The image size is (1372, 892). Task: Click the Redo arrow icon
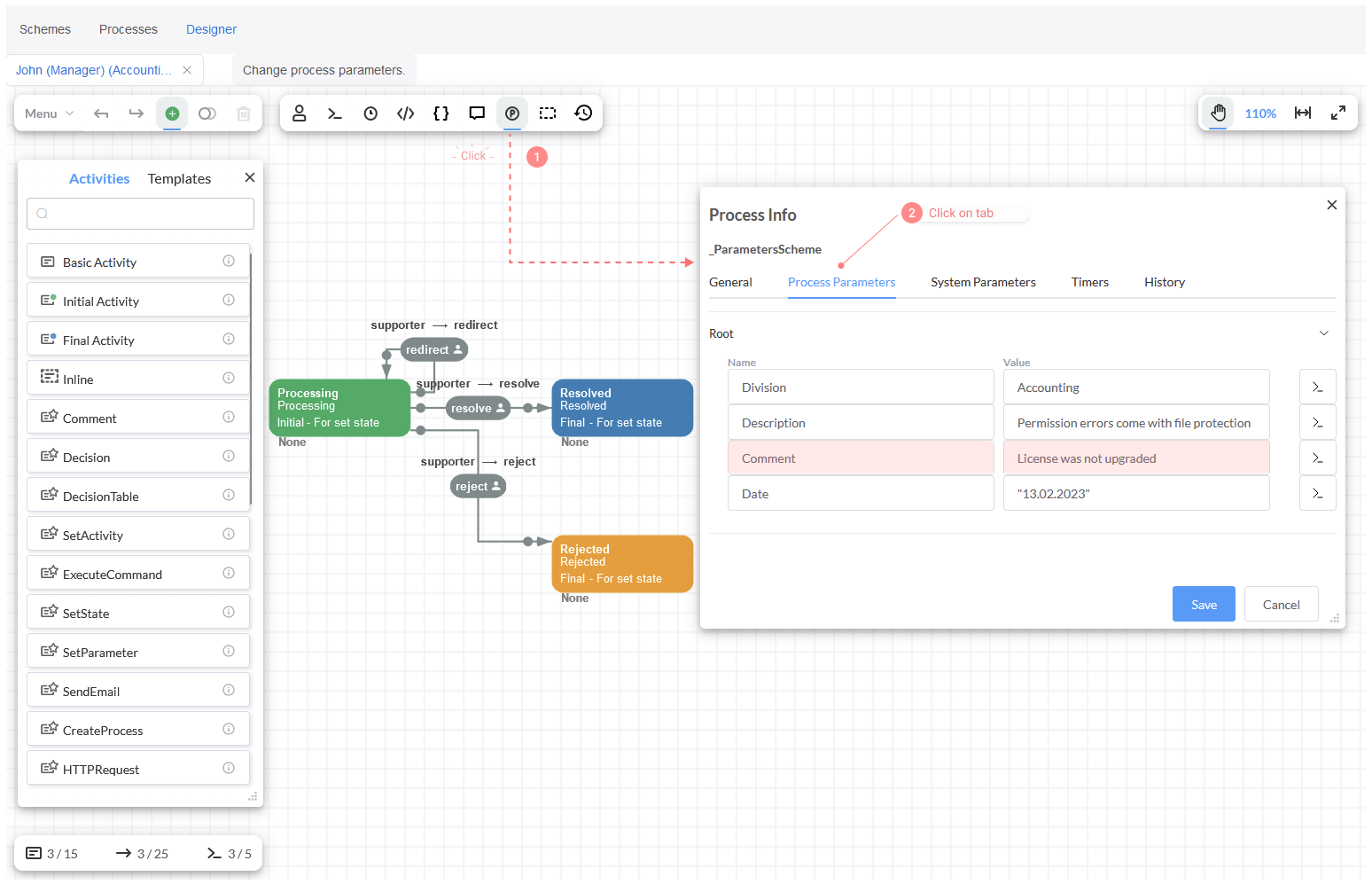pos(136,113)
